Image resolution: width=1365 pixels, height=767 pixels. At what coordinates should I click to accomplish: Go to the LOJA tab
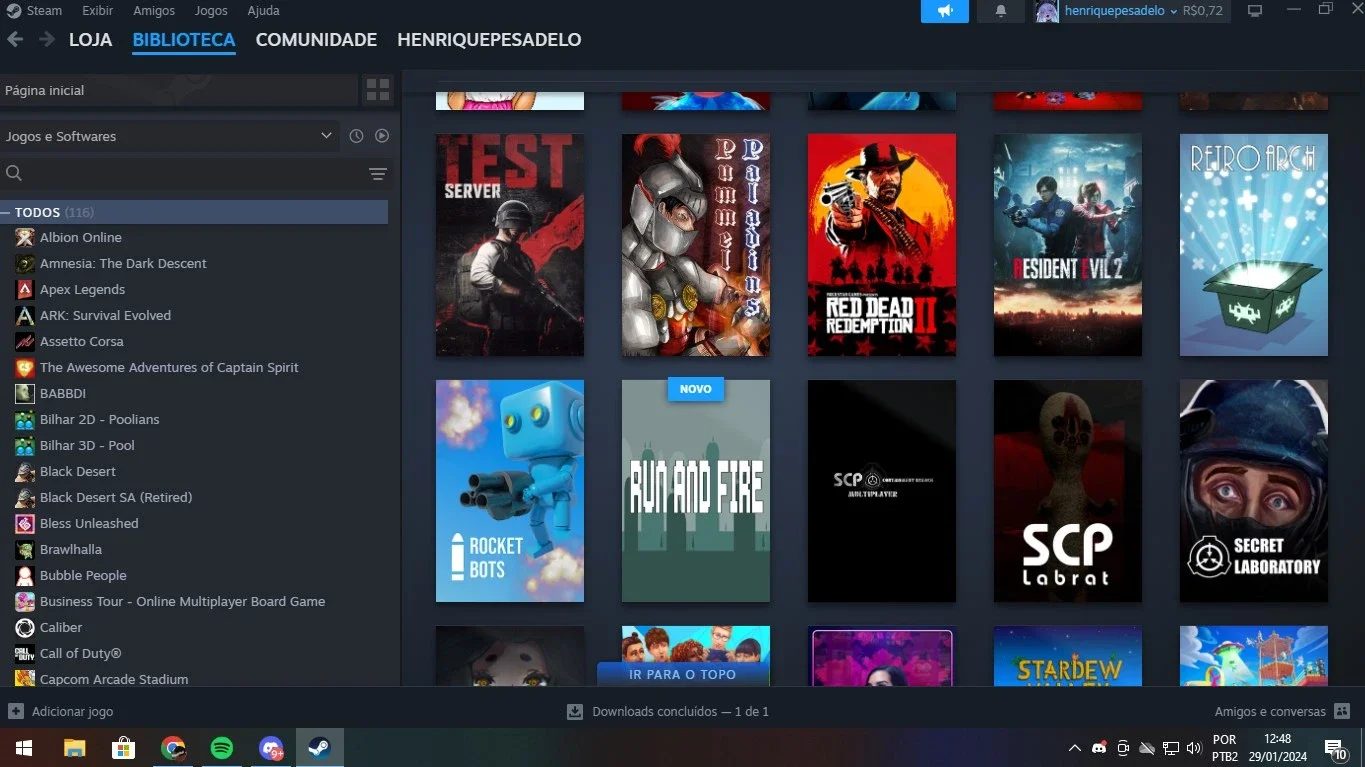pos(90,40)
